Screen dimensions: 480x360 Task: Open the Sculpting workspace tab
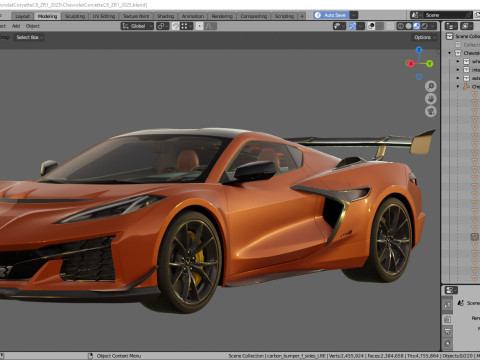pos(75,16)
